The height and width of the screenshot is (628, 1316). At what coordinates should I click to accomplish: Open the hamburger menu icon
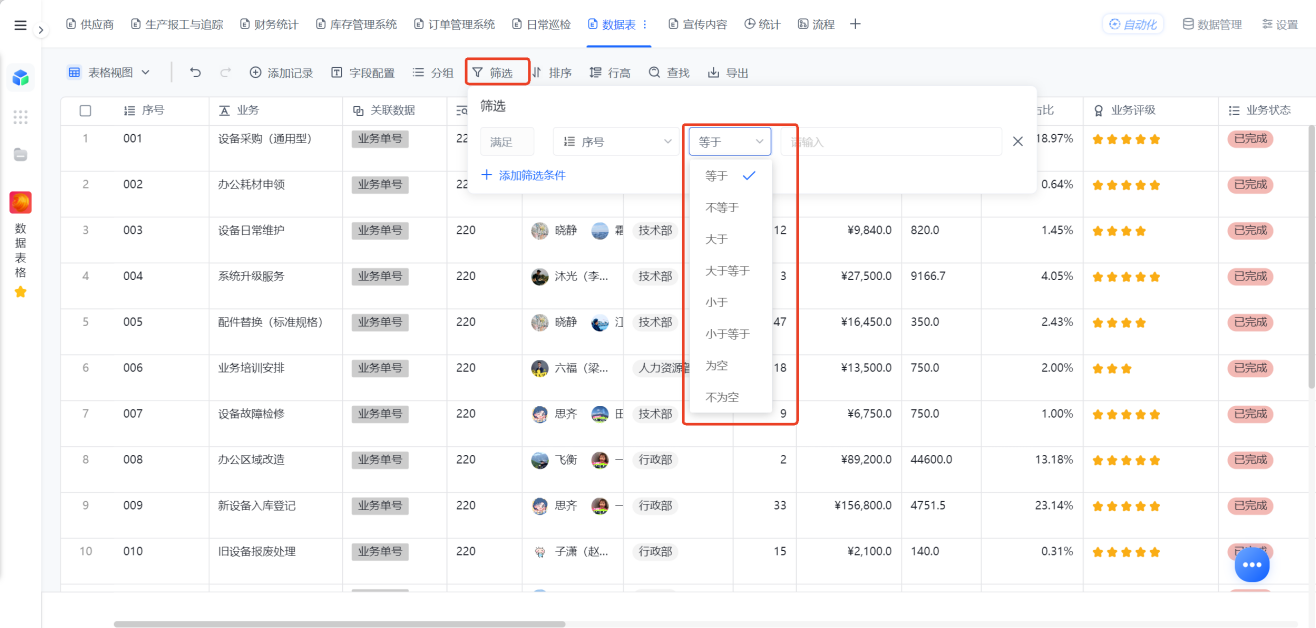[20, 25]
